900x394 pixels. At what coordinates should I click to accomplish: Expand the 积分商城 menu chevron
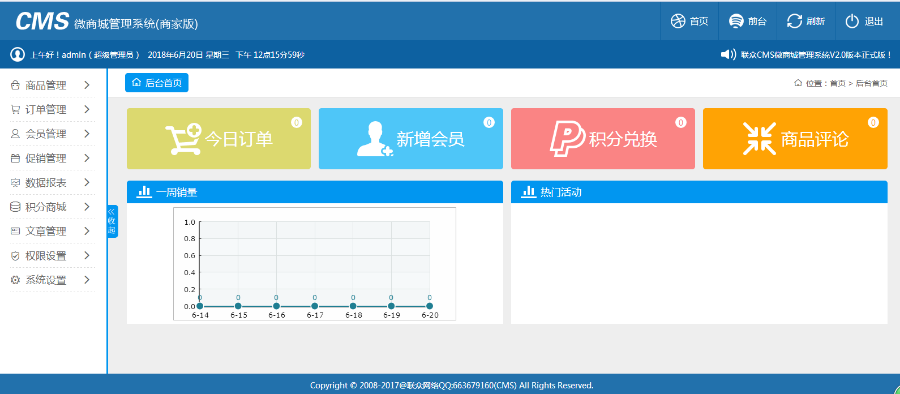87,207
